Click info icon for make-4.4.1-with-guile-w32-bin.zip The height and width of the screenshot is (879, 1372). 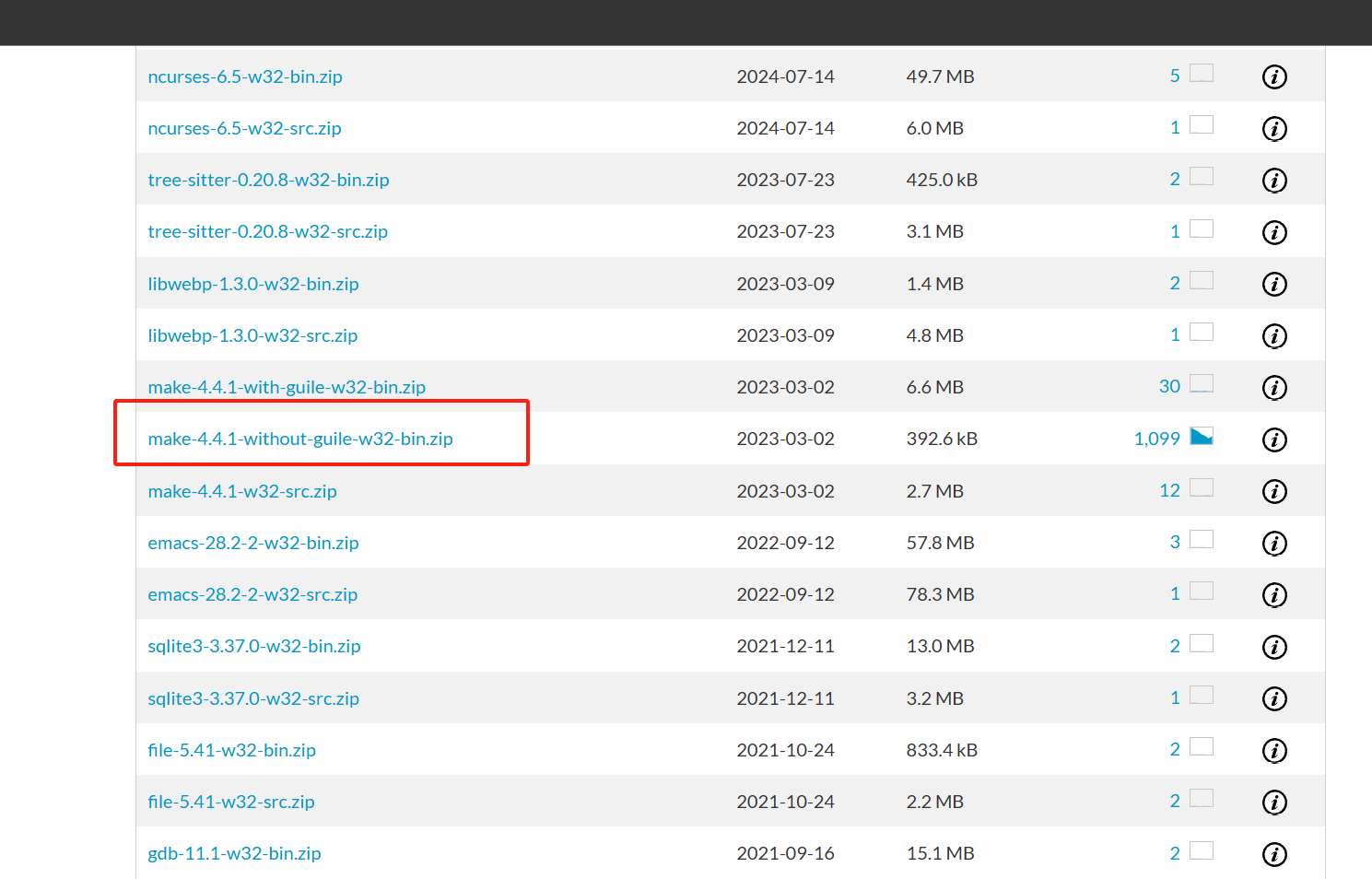[1274, 387]
